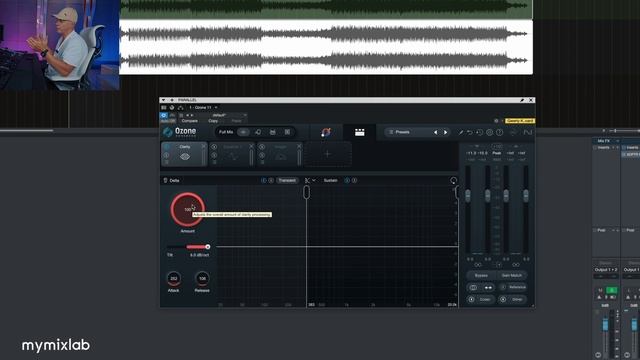The height and width of the screenshot is (360, 640).
Task: Enable the green Solo button on mixer channel
Action: (611, 290)
